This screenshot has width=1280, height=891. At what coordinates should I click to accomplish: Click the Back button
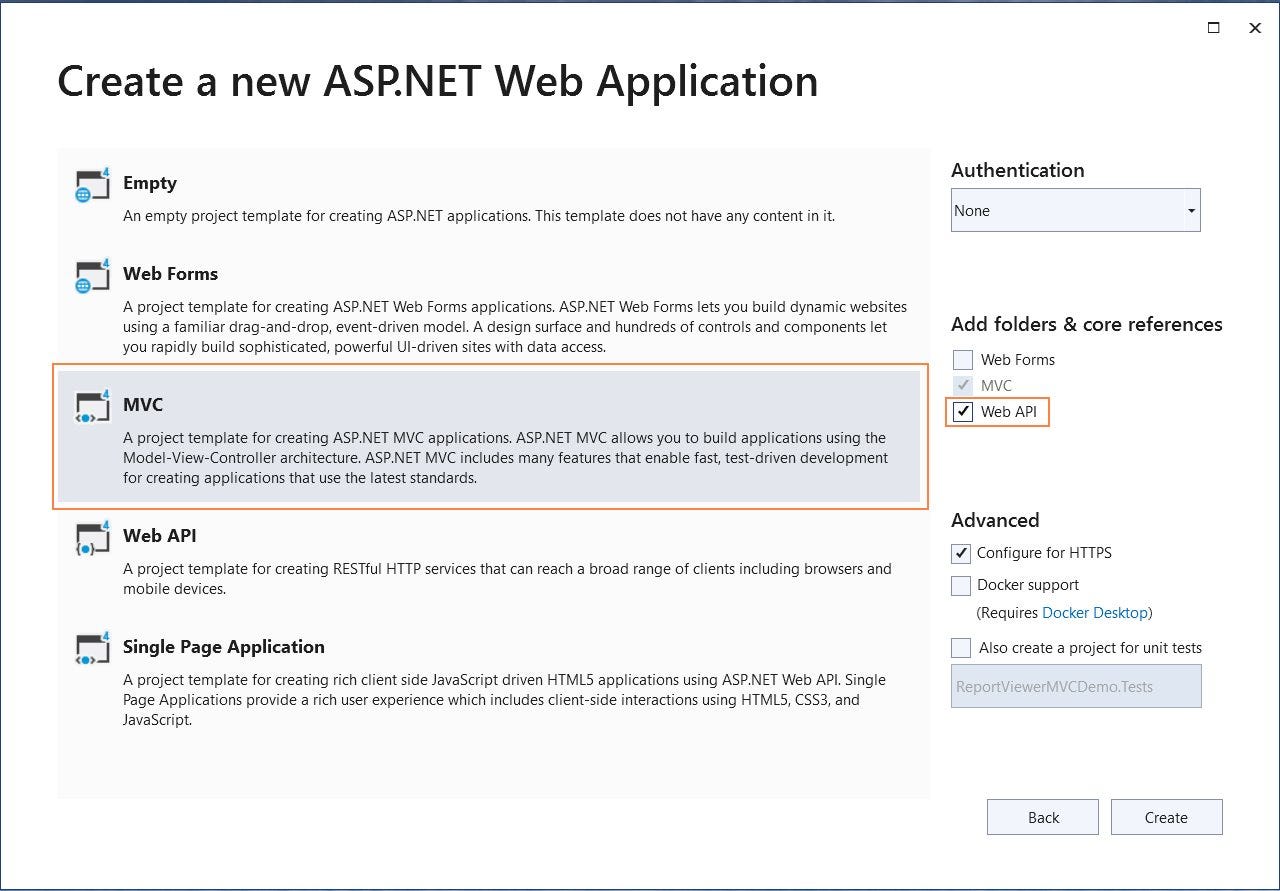click(1042, 817)
